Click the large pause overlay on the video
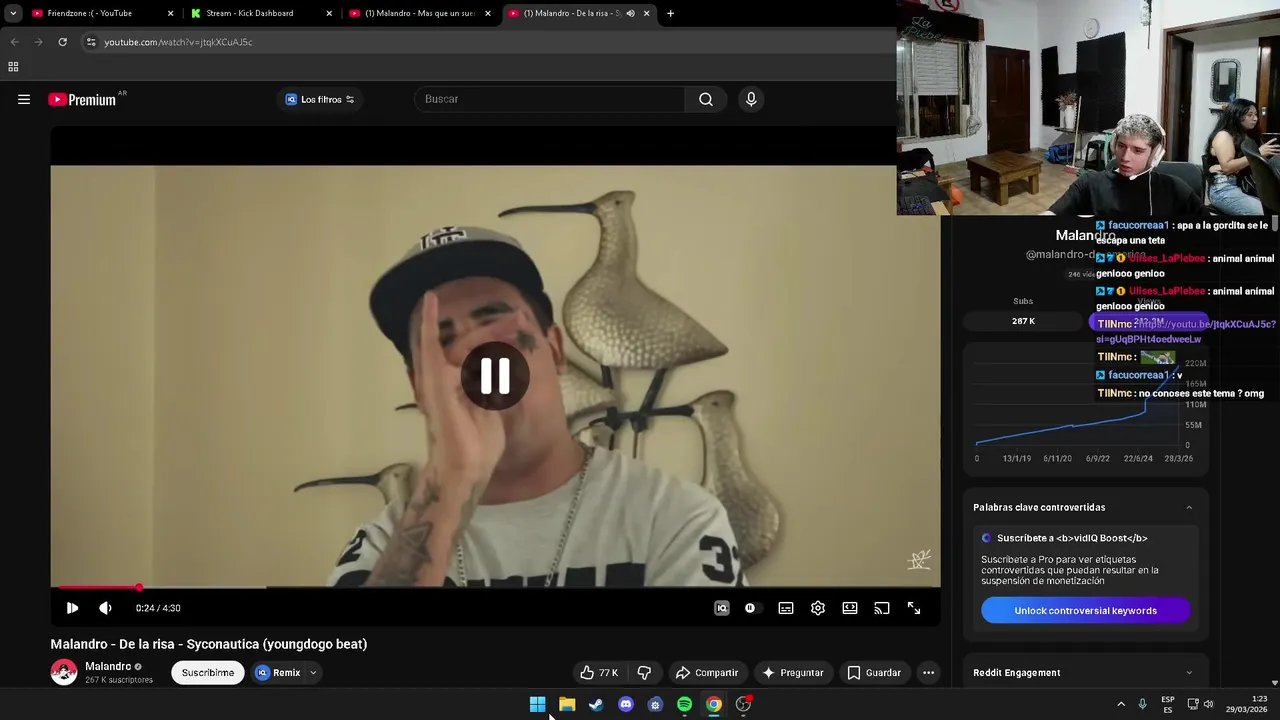Screen dimensions: 1280x720 (x=495, y=376)
